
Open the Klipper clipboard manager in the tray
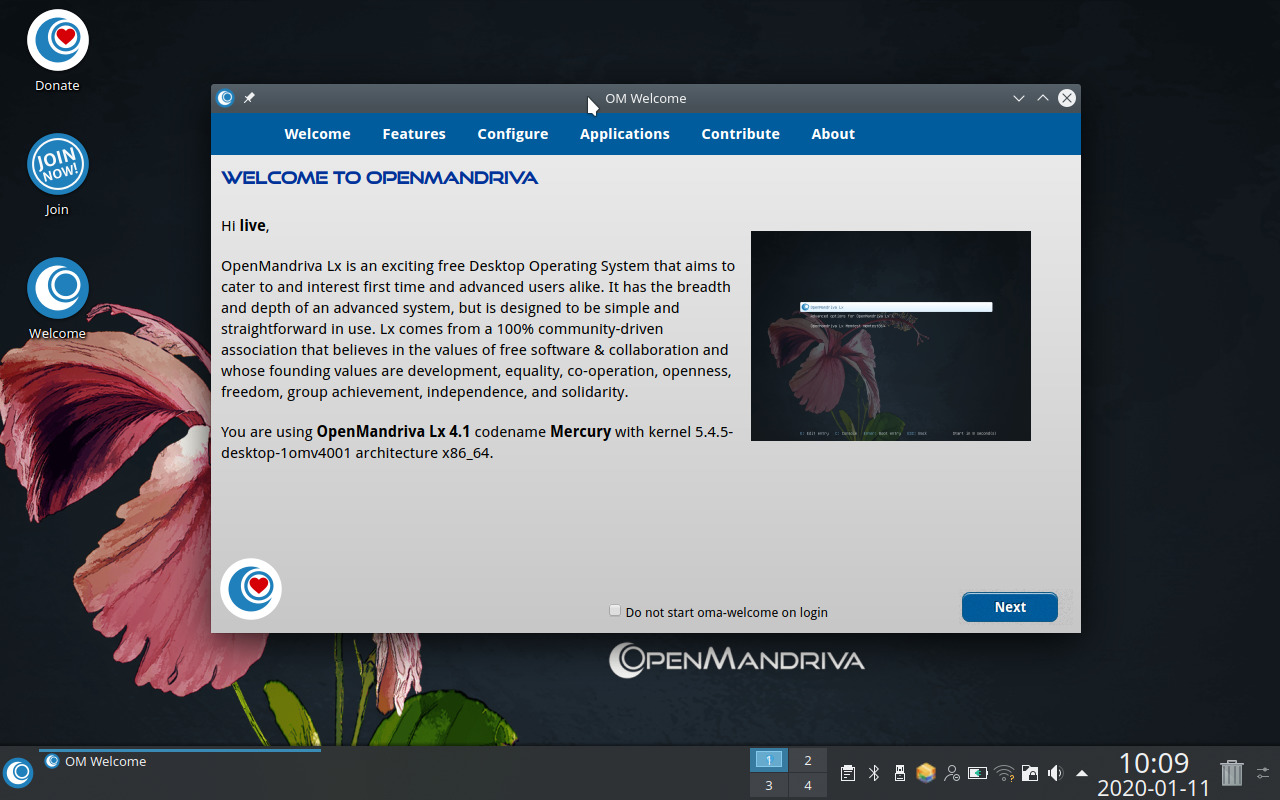[x=847, y=772]
